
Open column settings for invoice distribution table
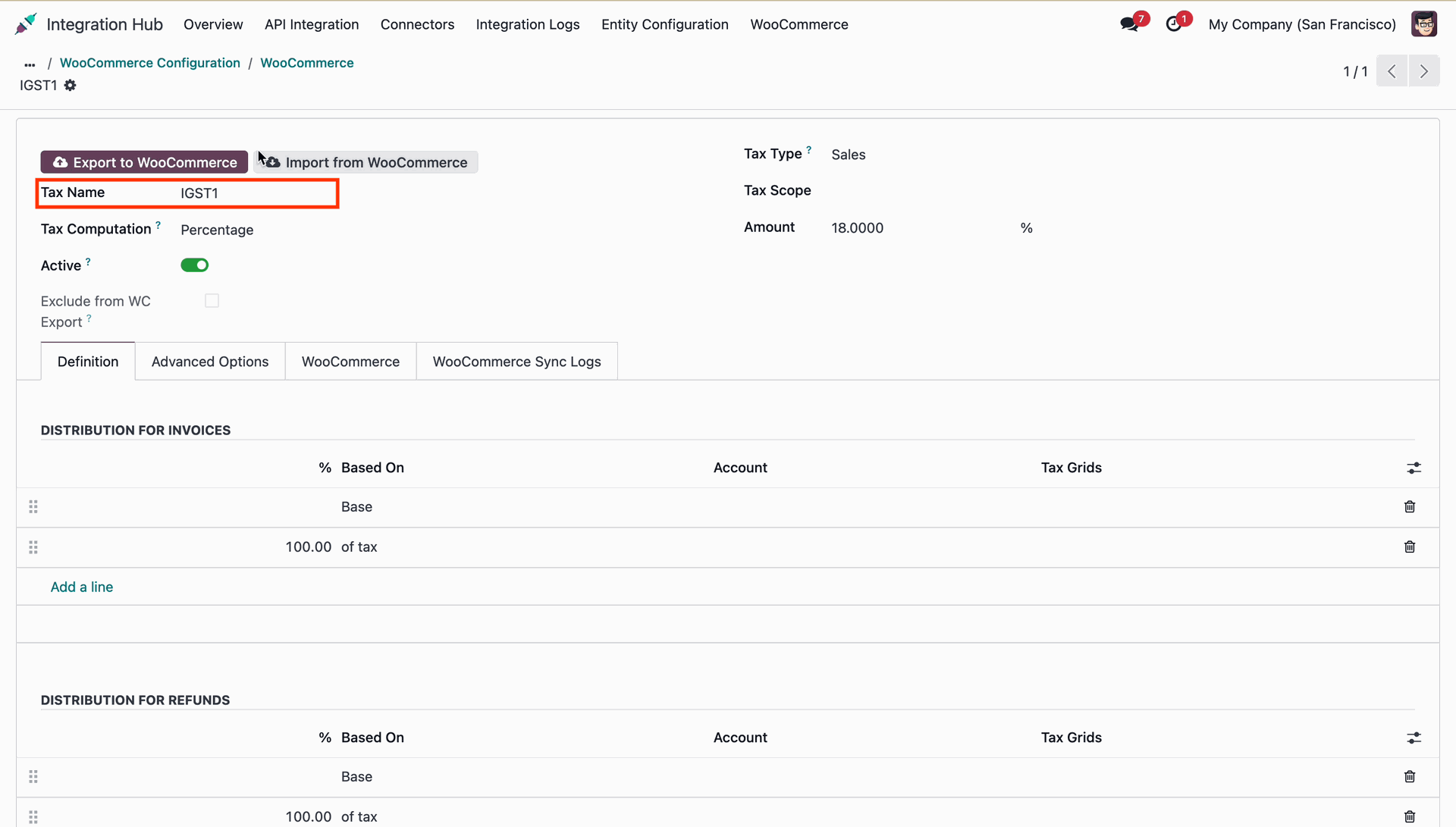pyautogui.click(x=1414, y=468)
